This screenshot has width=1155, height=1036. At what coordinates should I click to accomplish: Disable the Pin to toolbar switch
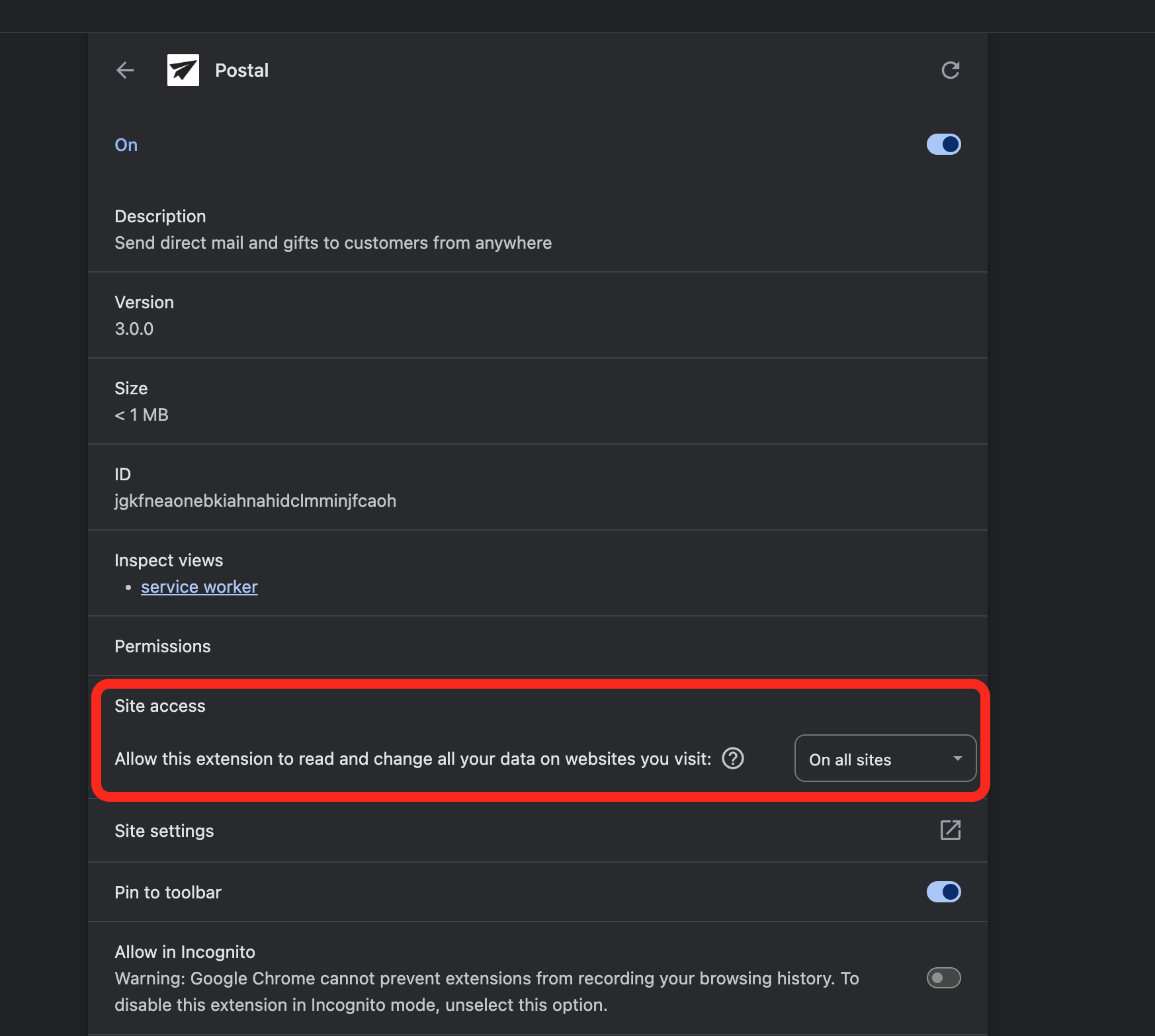944,892
